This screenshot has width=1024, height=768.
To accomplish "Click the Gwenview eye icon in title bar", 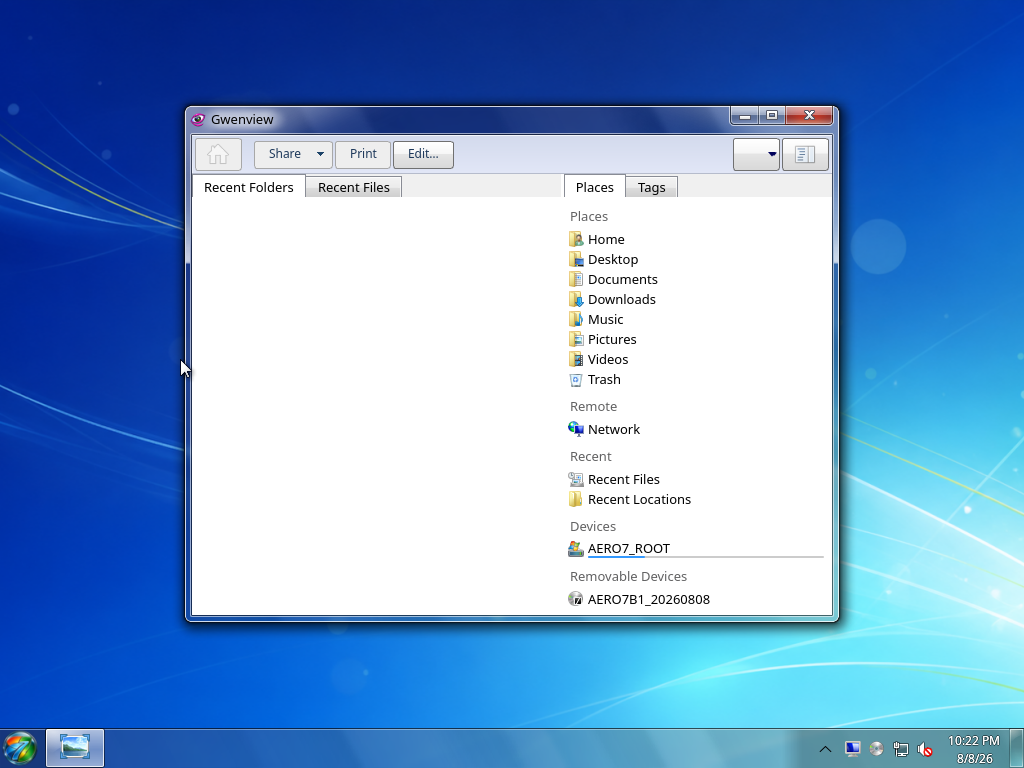I will tap(198, 120).
